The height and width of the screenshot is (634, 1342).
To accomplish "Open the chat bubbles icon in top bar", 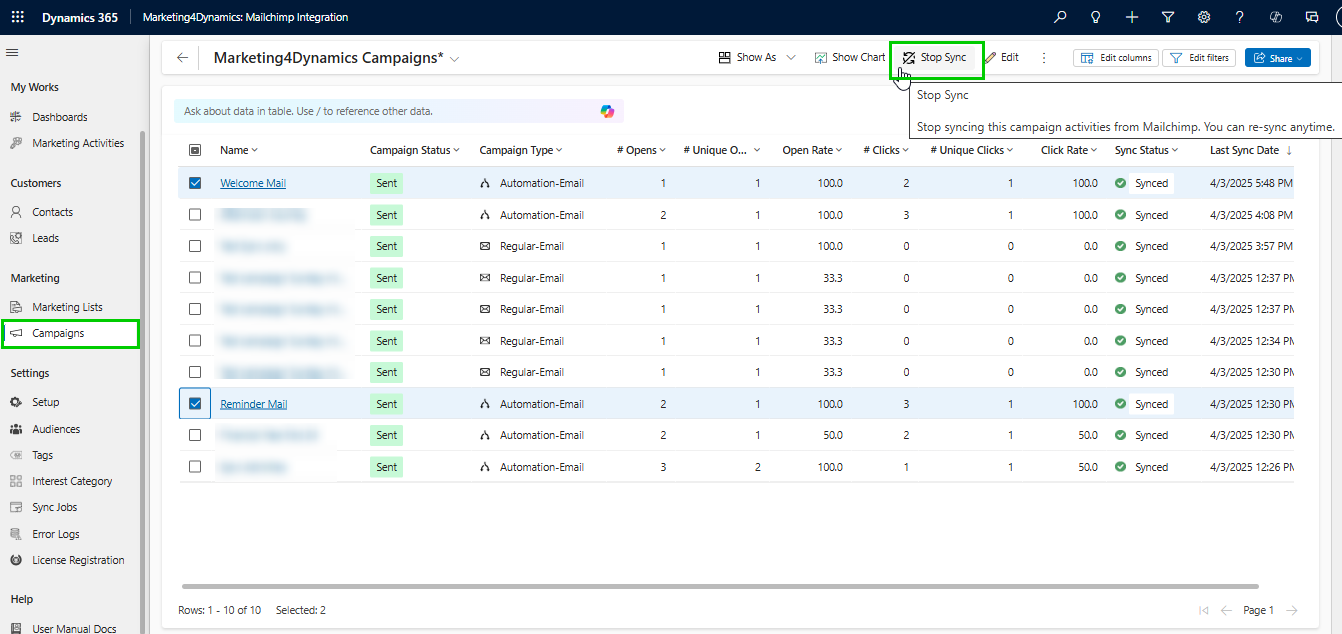I will coord(1312,17).
